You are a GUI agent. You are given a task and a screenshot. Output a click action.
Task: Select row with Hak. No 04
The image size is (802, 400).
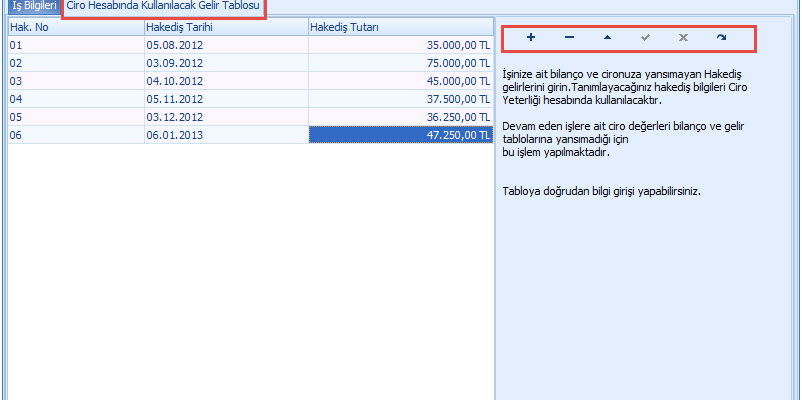tap(75, 99)
